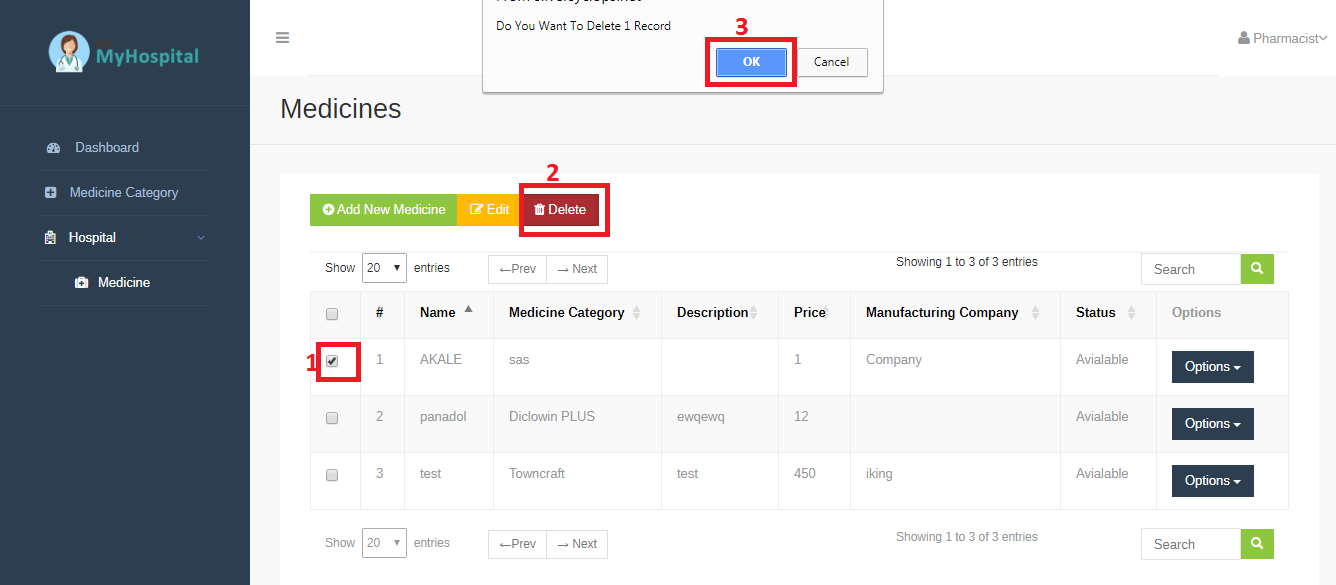Click the AKALE medicine name cell
This screenshot has width=1336, height=585.
pyautogui.click(x=449, y=367)
